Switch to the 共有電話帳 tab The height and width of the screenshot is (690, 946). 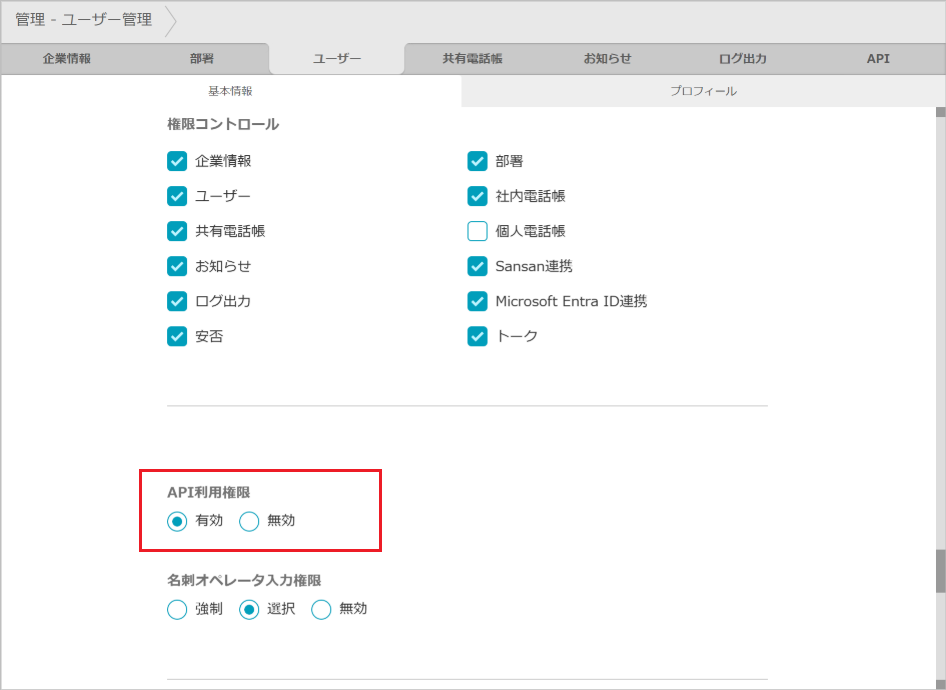tap(472, 59)
